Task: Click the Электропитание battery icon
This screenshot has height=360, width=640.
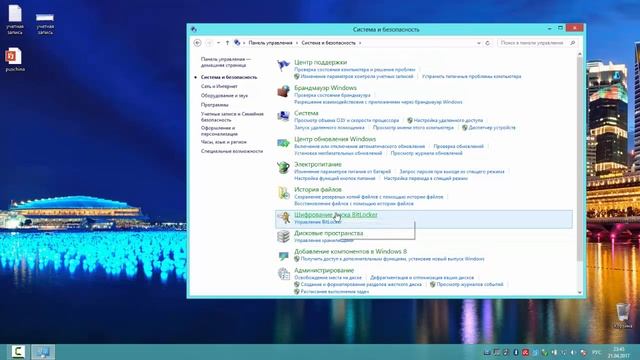Action: 283,167
